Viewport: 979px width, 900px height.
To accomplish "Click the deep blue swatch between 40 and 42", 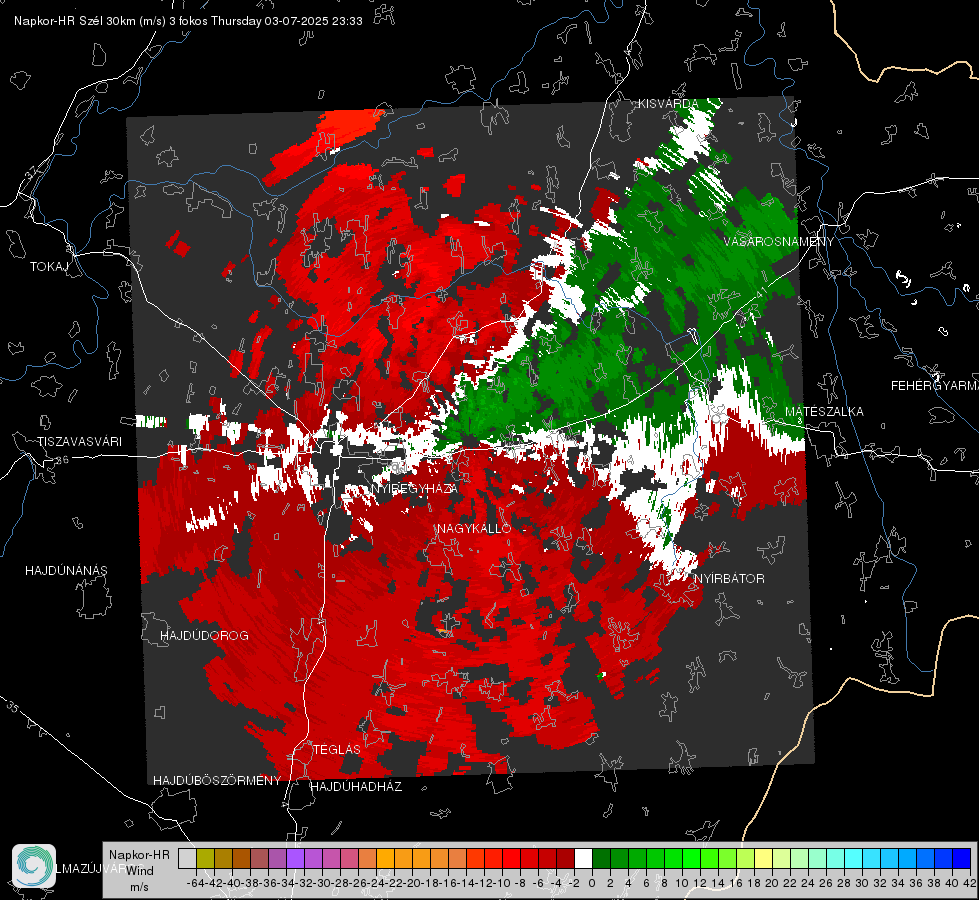I will [962, 858].
